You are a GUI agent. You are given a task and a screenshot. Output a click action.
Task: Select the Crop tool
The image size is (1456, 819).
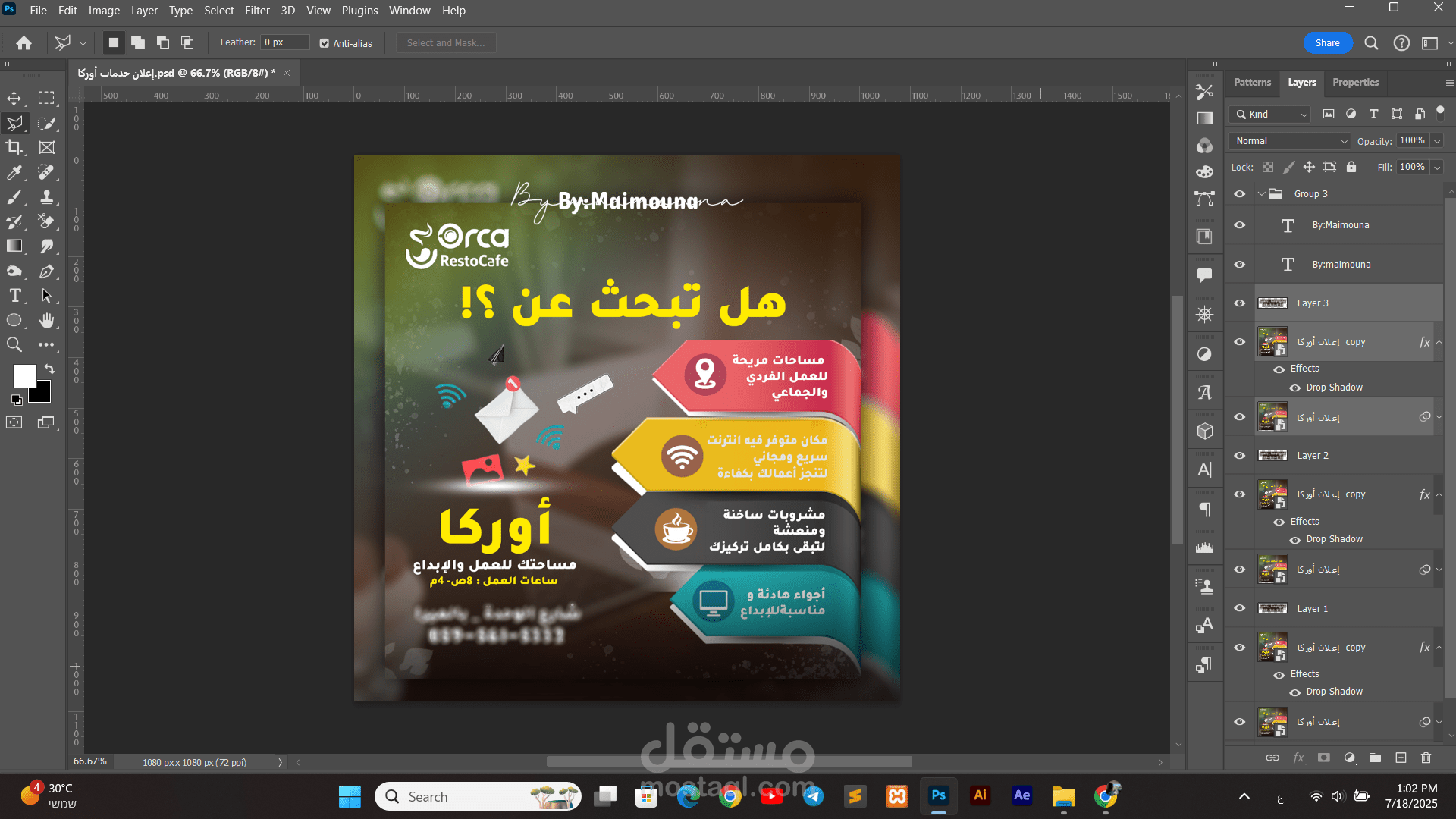point(14,147)
